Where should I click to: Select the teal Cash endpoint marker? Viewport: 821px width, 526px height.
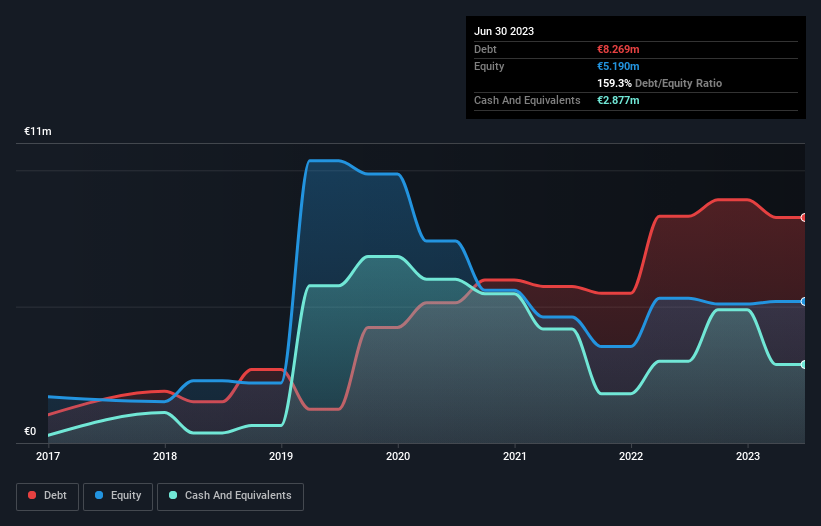click(x=804, y=364)
